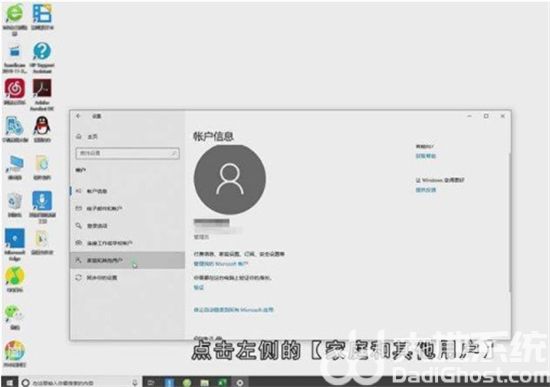Open 同步你的设置 in sidebar

[127, 278]
